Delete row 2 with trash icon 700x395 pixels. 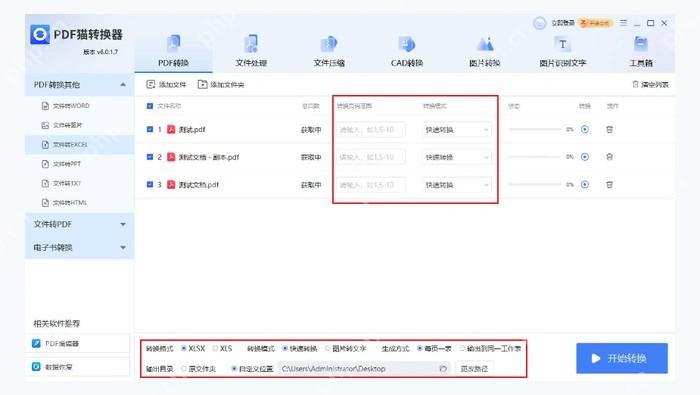point(609,157)
